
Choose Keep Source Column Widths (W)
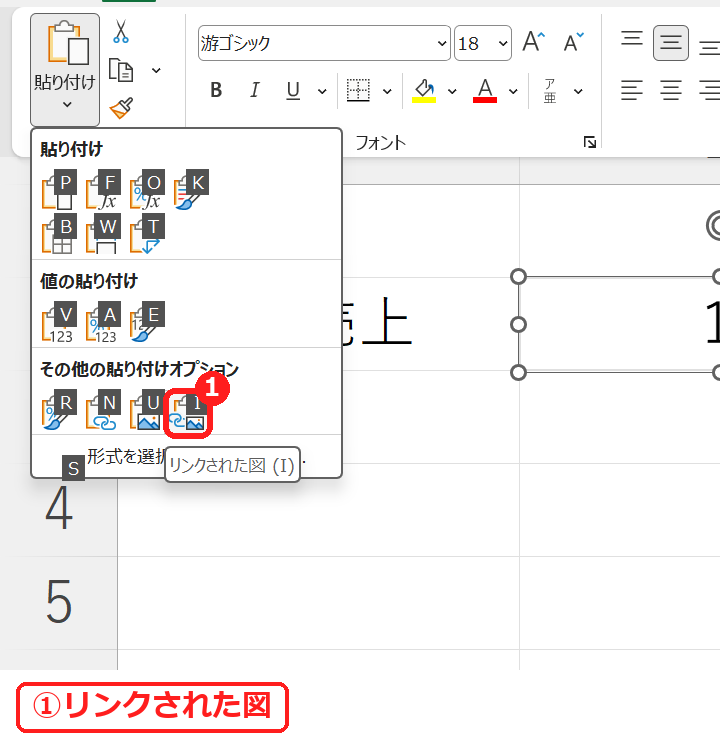(x=103, y=235)
